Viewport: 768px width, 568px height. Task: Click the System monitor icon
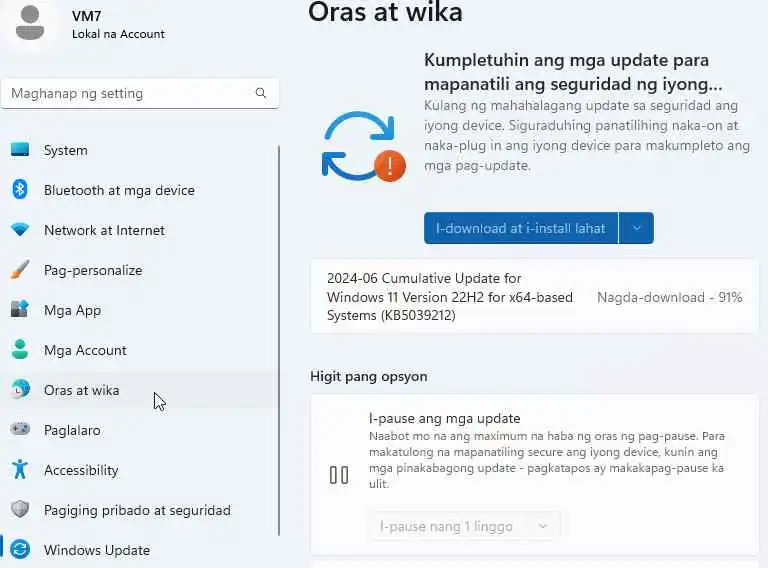coord(20,149)
